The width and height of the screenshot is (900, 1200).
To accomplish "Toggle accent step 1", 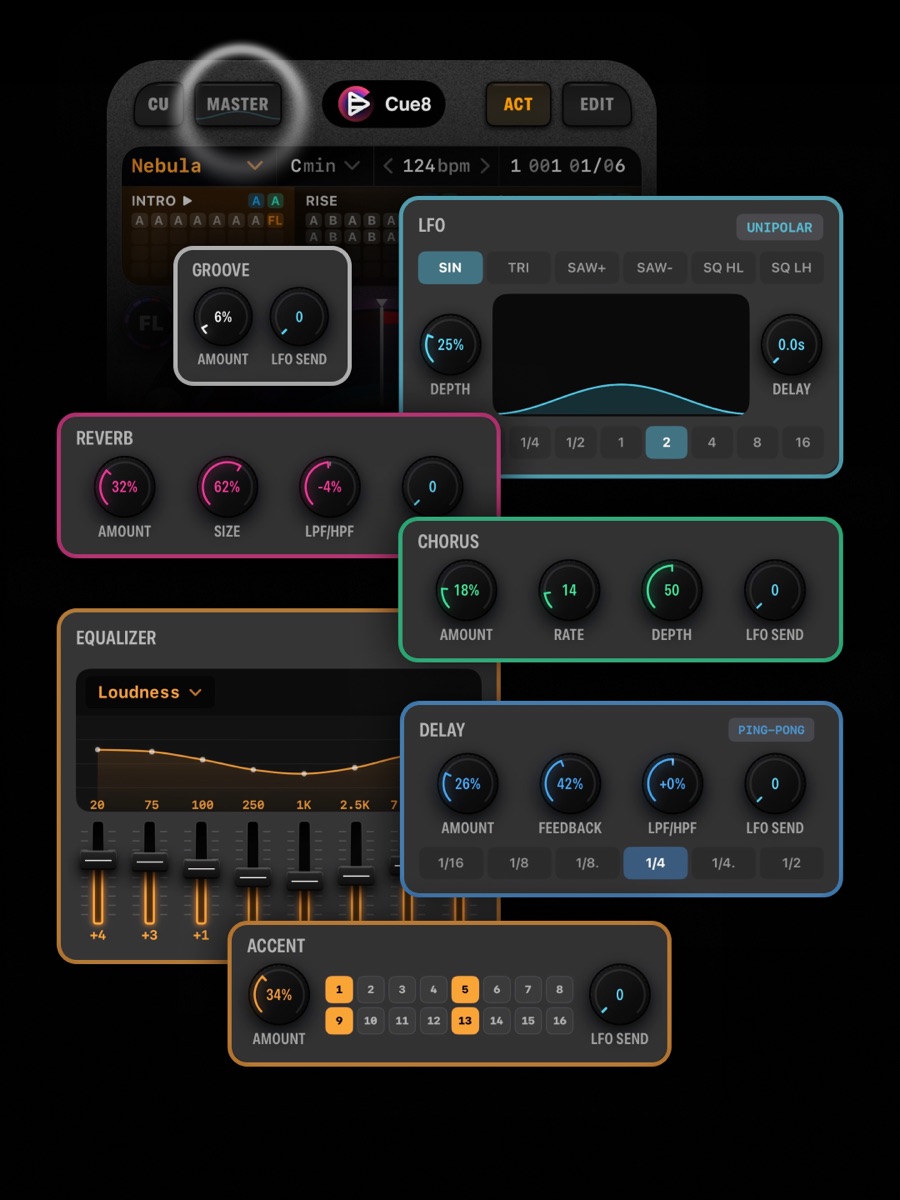I will tap(339, 990).
